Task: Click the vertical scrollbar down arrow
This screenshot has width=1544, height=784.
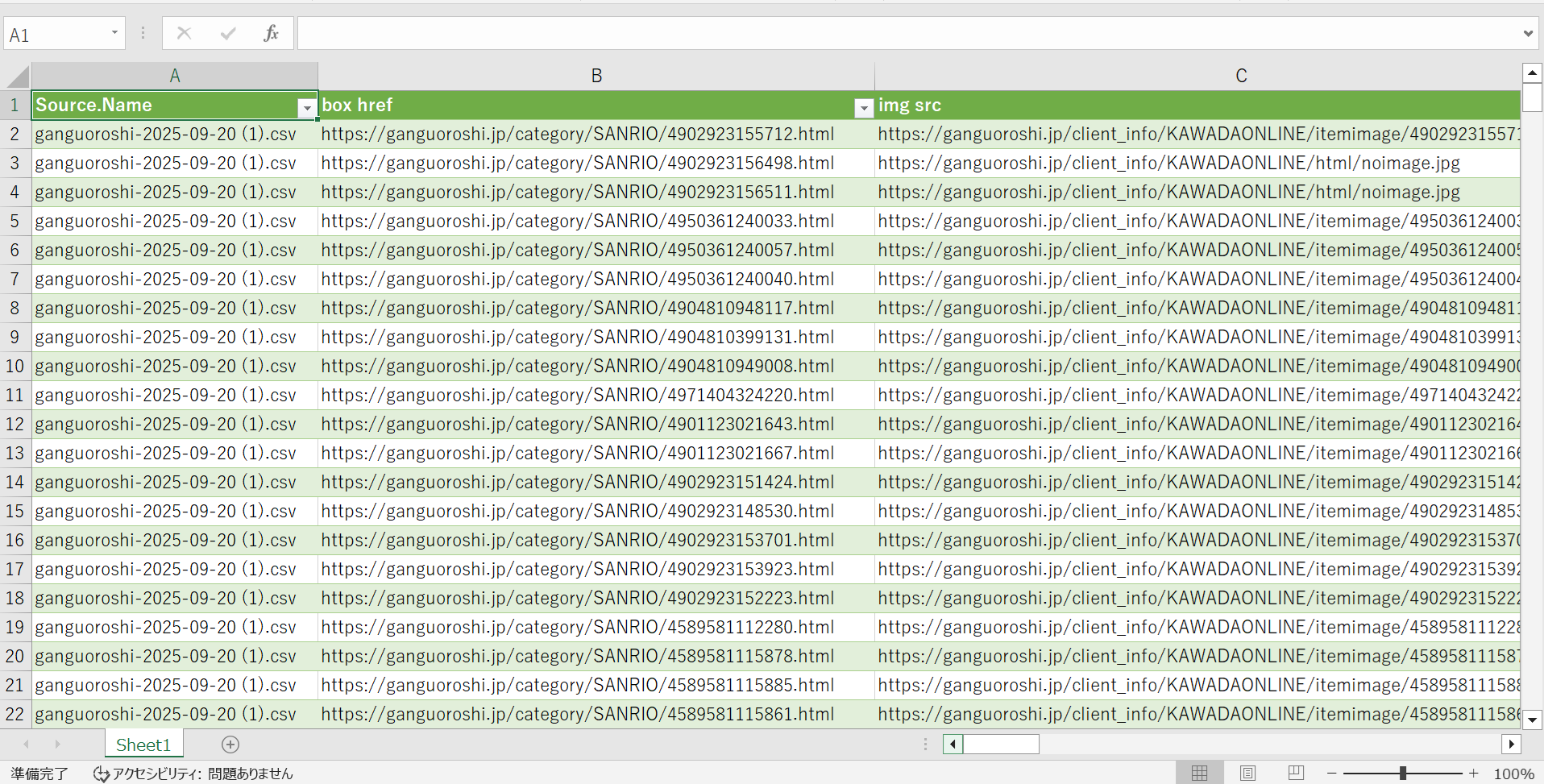Action: [1532, 719]
